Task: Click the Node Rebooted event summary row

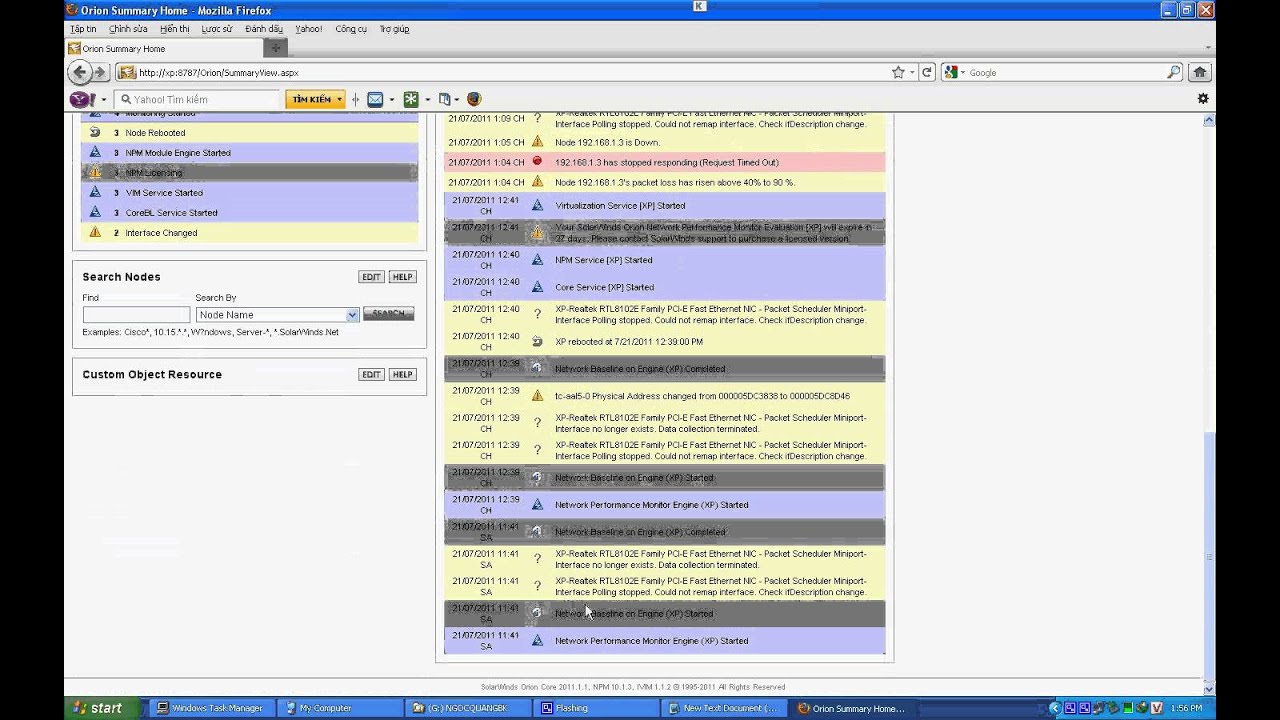Action: point(249,132)
